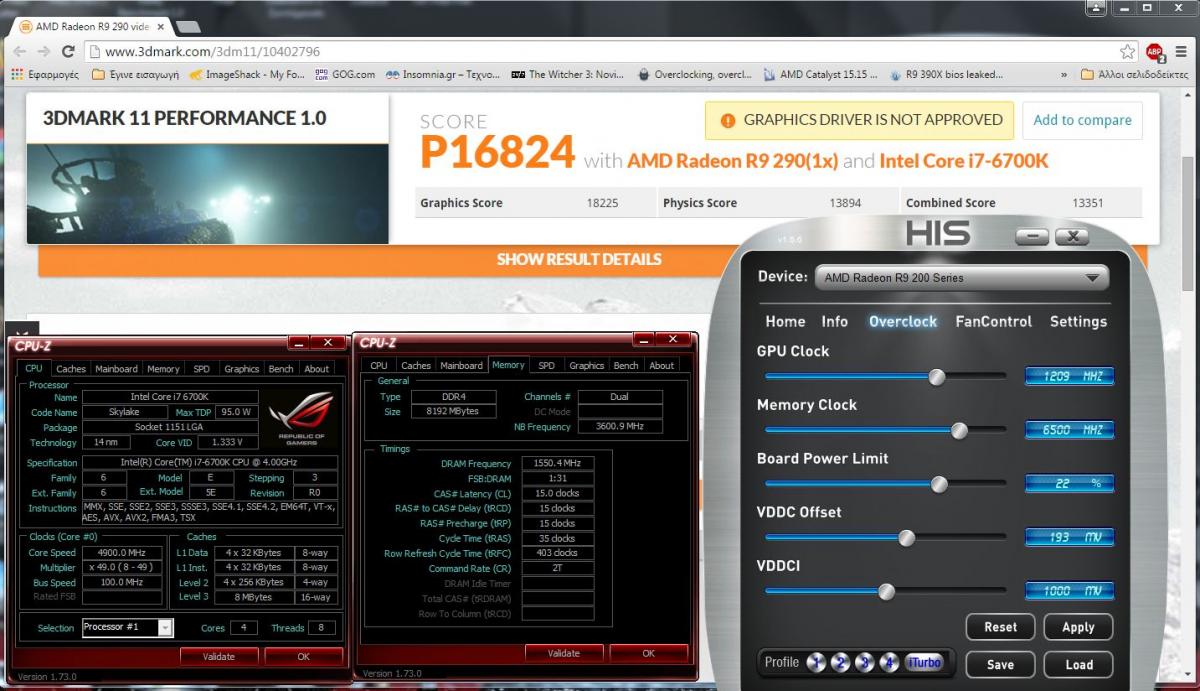Viewport: 1200px width, 691px height.
Task: Open the Chrome hamburger menu
Action: tap(1182, 51)
